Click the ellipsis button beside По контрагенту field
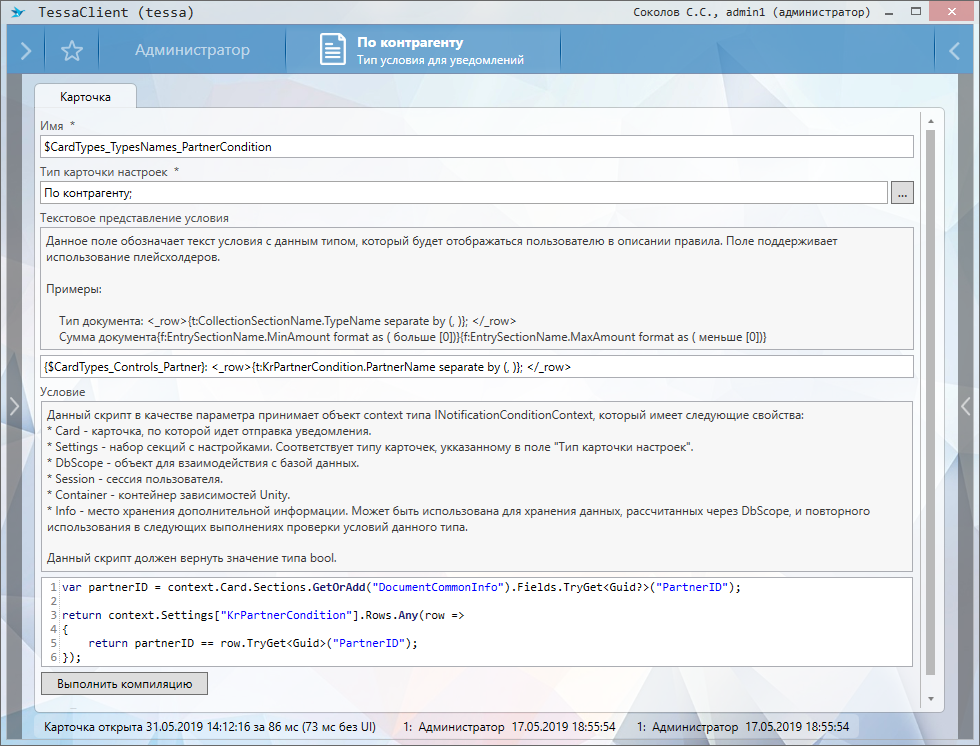The width and height of the screenshot is (980, 746). pyautogui.click(x=902, y=194)
